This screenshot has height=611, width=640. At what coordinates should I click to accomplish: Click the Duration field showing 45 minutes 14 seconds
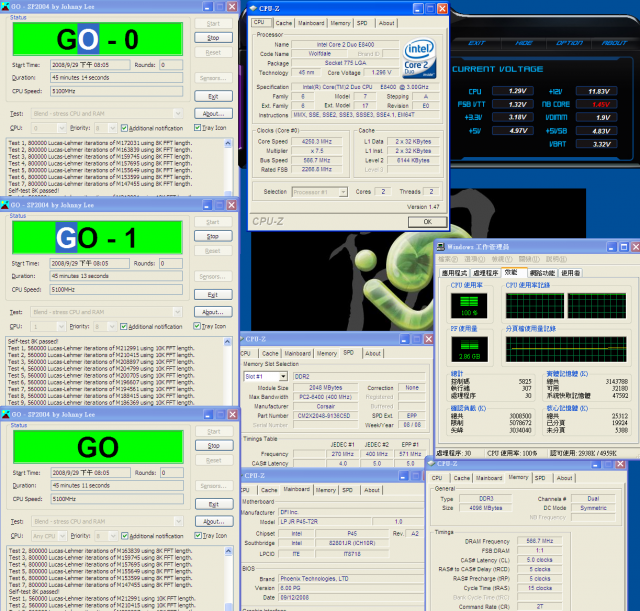[116, 78]
